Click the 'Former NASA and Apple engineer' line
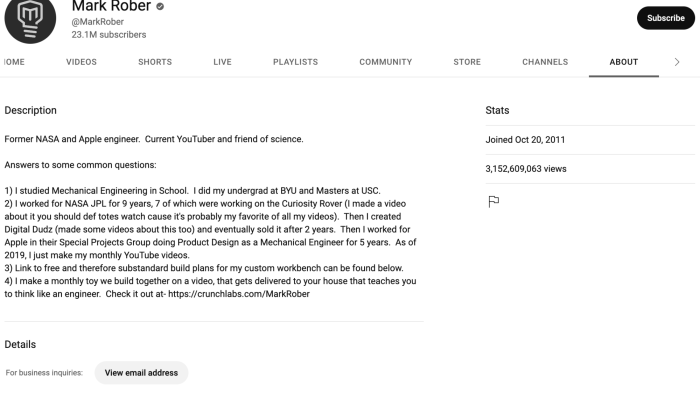Image resolution: width=700 pixels, height=394 pixels. pyautogui.click(x=154, y=139)
